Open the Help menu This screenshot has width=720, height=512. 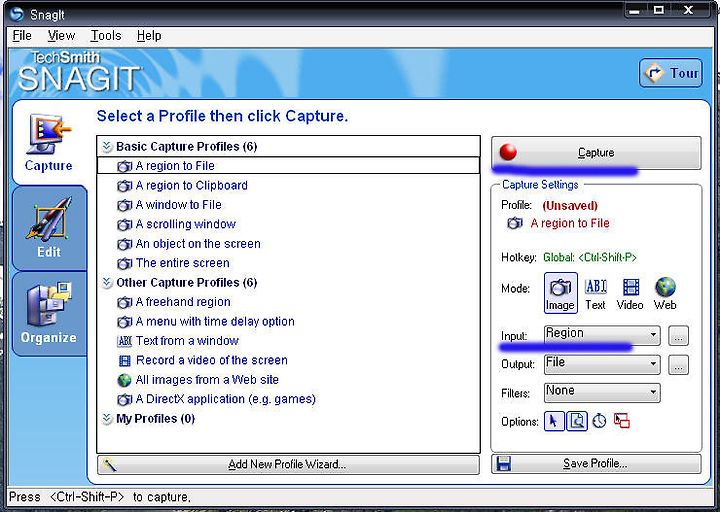[x=149, y=36]
